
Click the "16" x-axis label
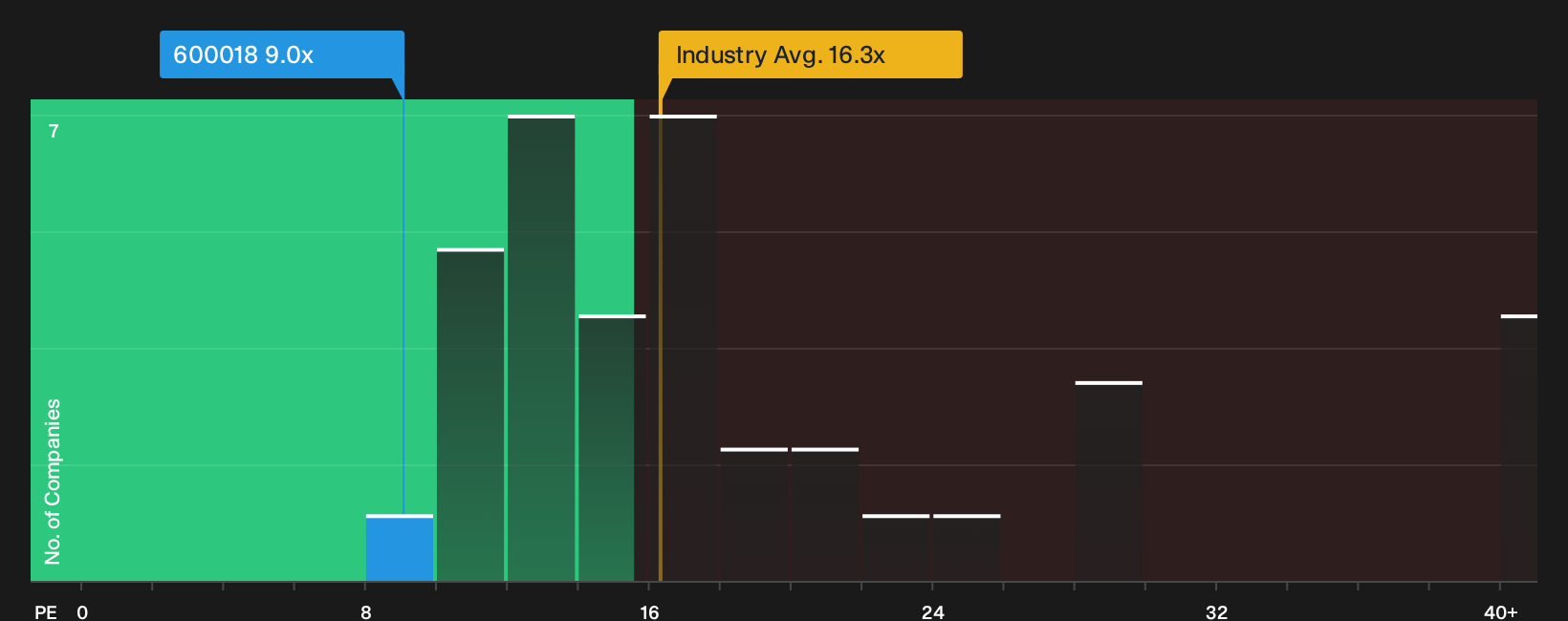[649, 612]
